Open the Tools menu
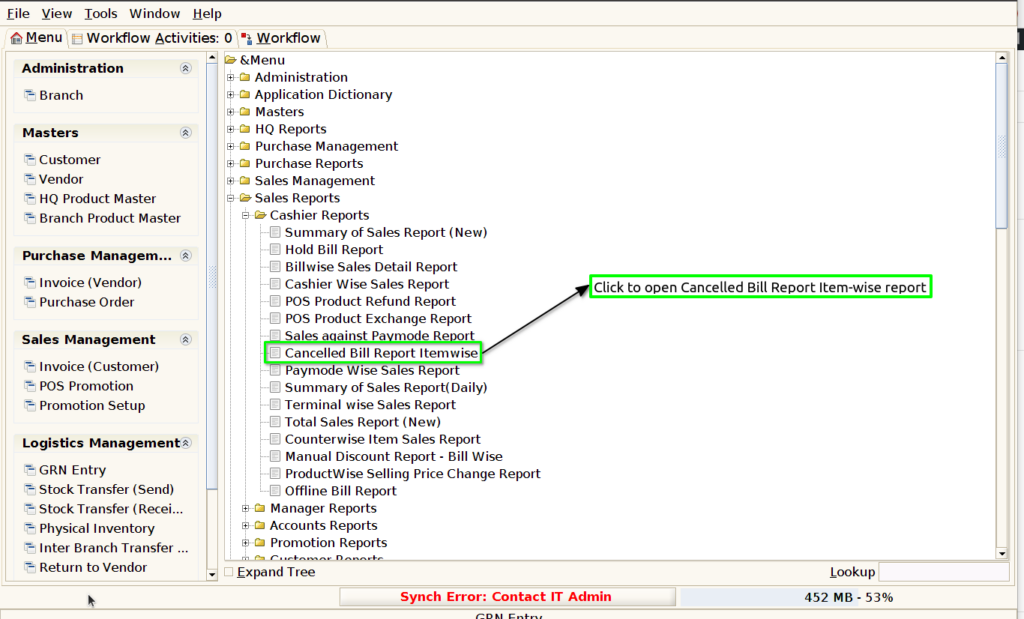 pyautogui.click(x=101, y=13)
